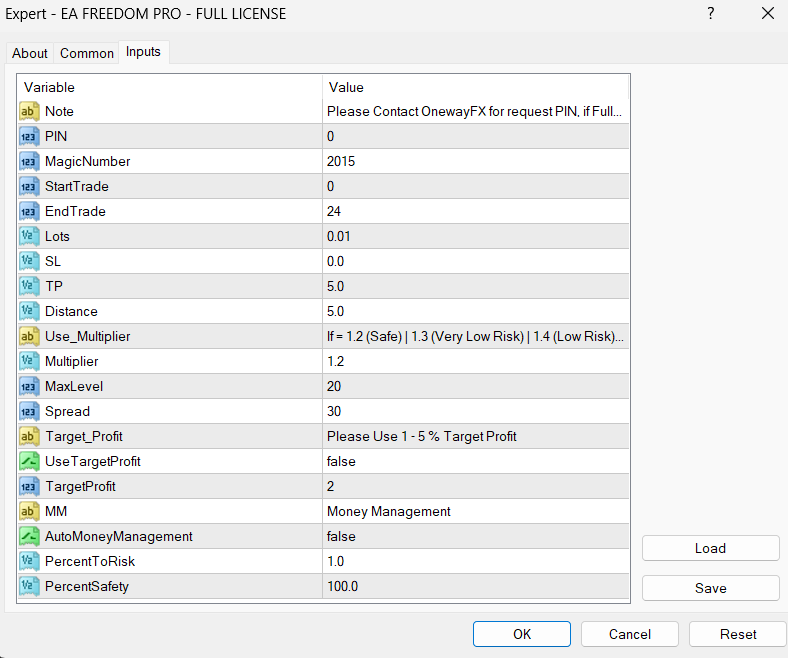Viewport: 788px width, 658px height.
Task: Select the AutoMoneyManagement variable name
Action: click(x=119, y=537)
